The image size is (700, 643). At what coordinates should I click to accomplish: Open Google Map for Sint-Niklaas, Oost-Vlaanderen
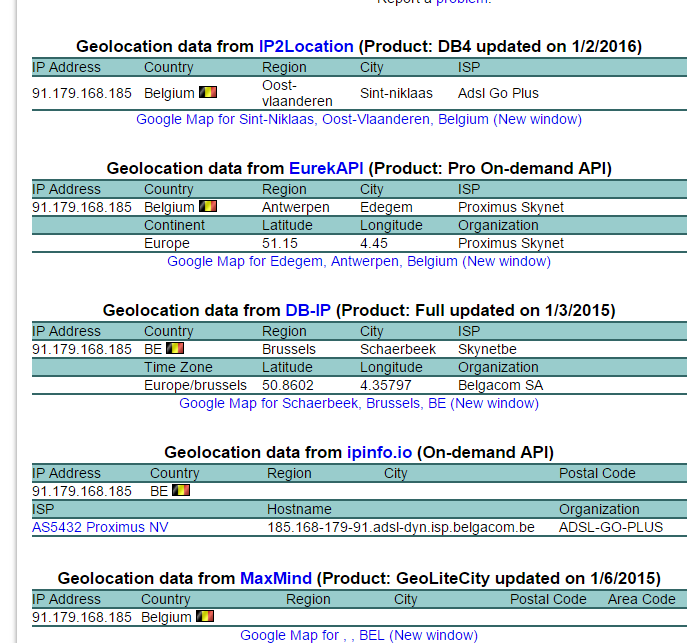359,119
